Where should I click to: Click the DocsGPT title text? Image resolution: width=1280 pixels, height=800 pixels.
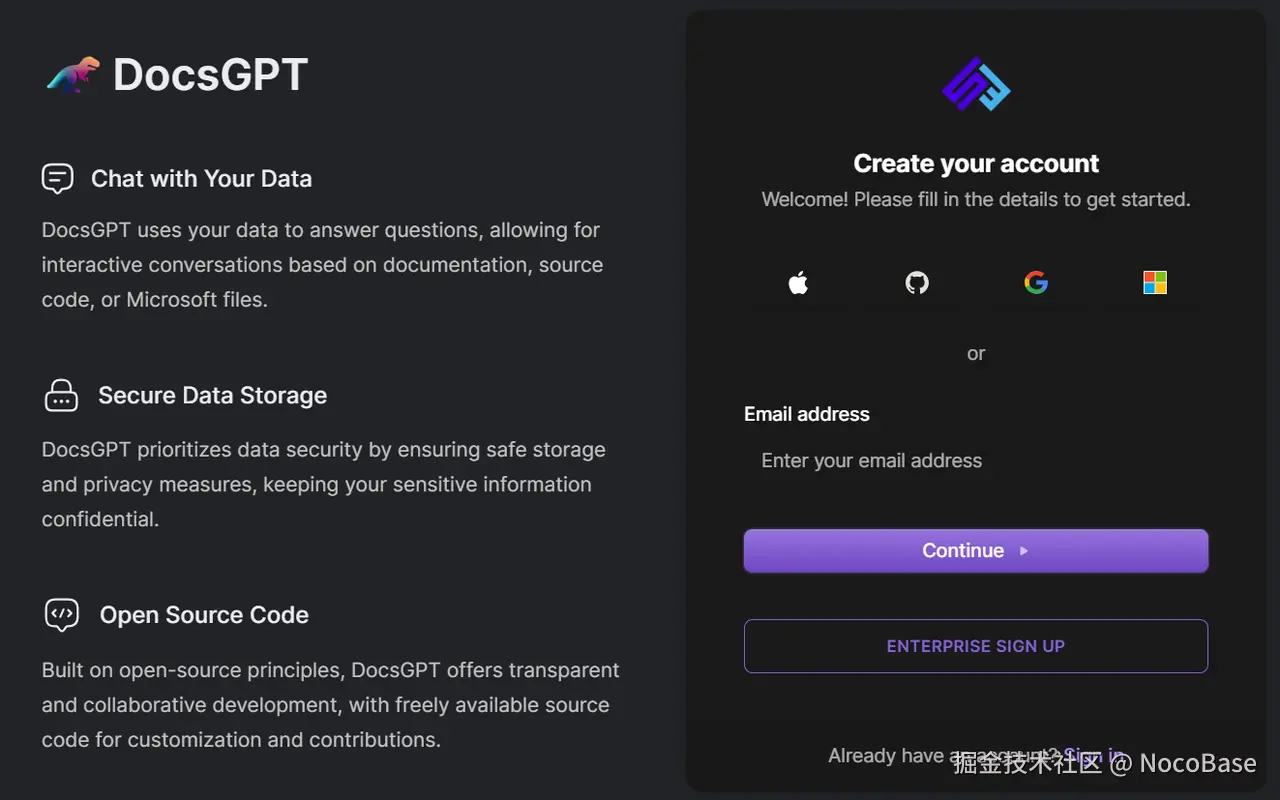[x=210, y=75]
